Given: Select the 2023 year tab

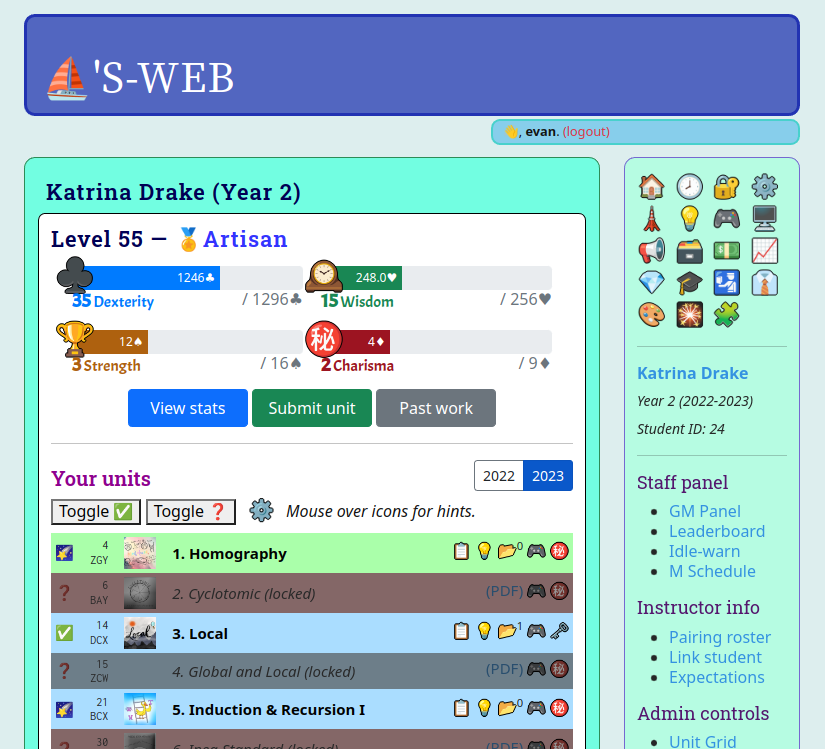Looking at the screenshot, I should coord(548,476).
